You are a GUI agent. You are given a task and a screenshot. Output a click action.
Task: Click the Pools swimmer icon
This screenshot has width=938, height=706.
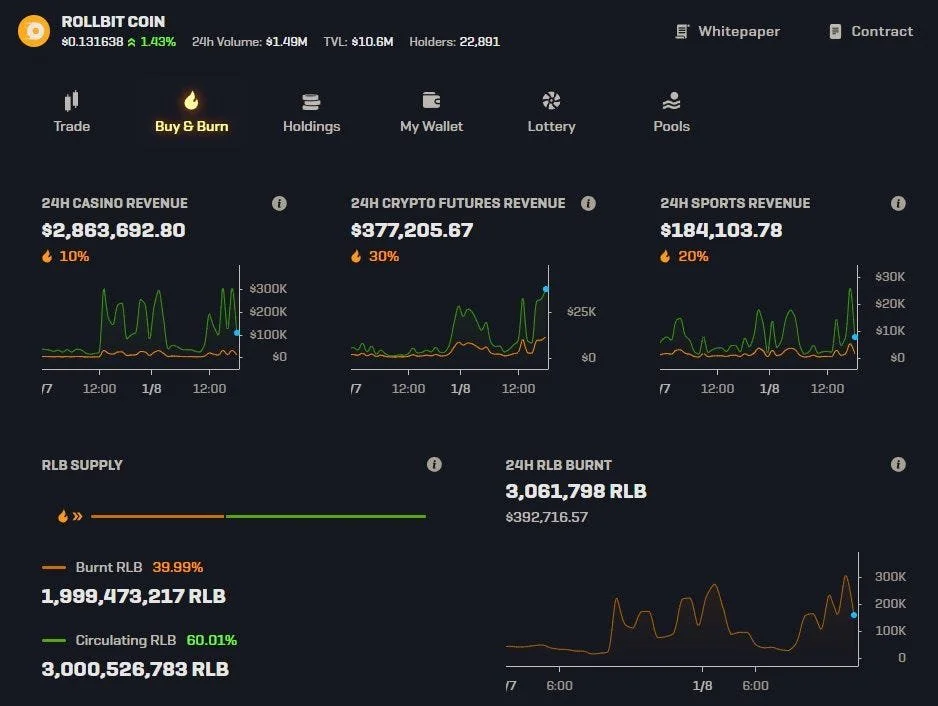[x=671, y=101]
